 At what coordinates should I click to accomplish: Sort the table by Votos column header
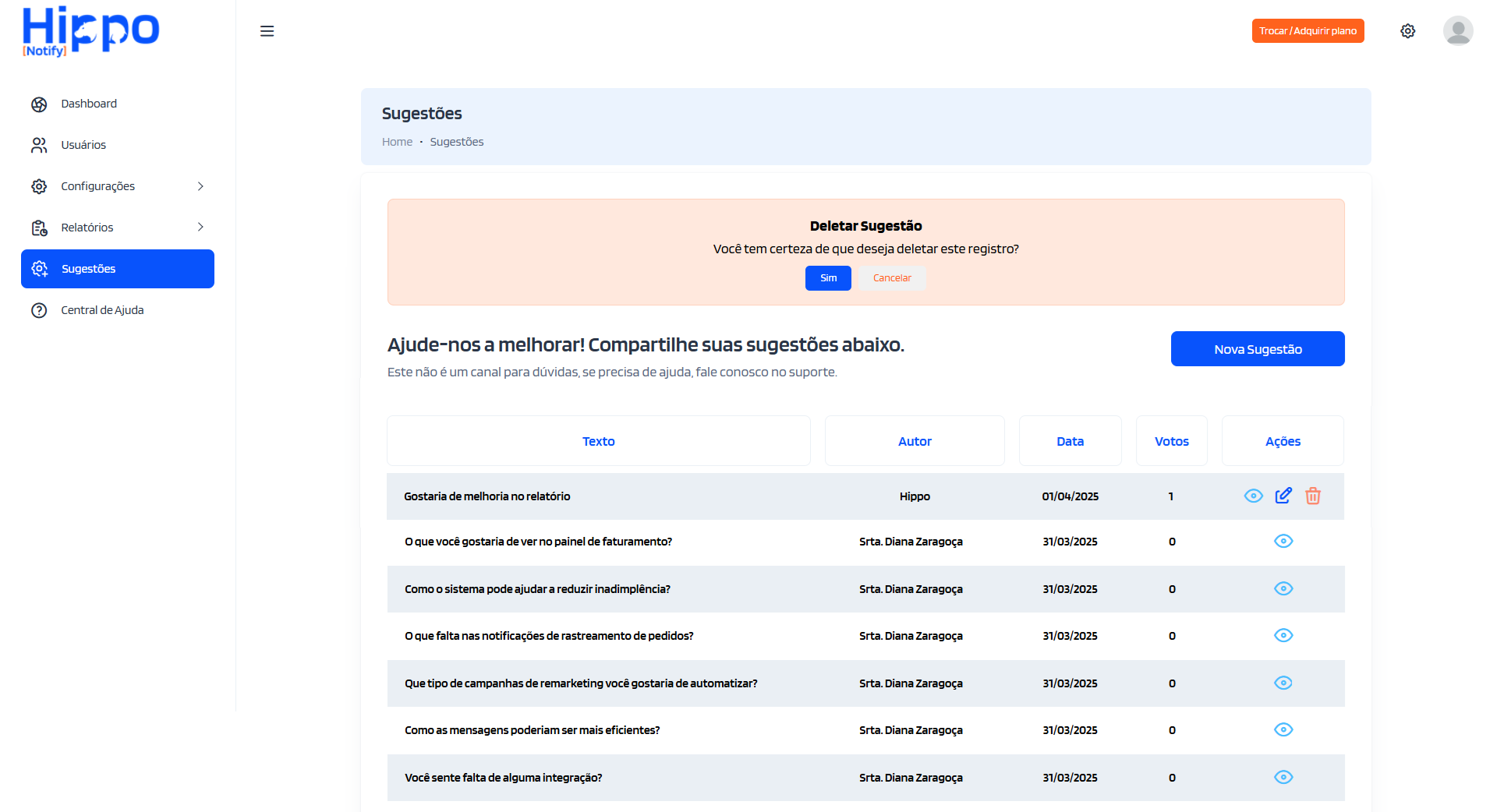point(1171,441)
